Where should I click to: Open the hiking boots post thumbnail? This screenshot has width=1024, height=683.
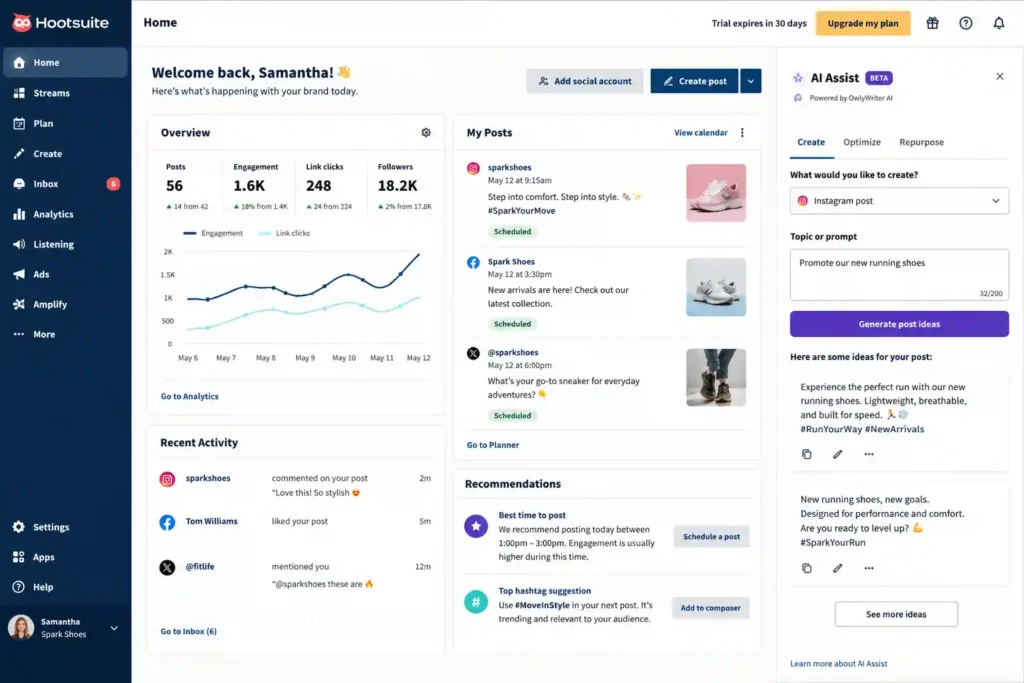716,377
